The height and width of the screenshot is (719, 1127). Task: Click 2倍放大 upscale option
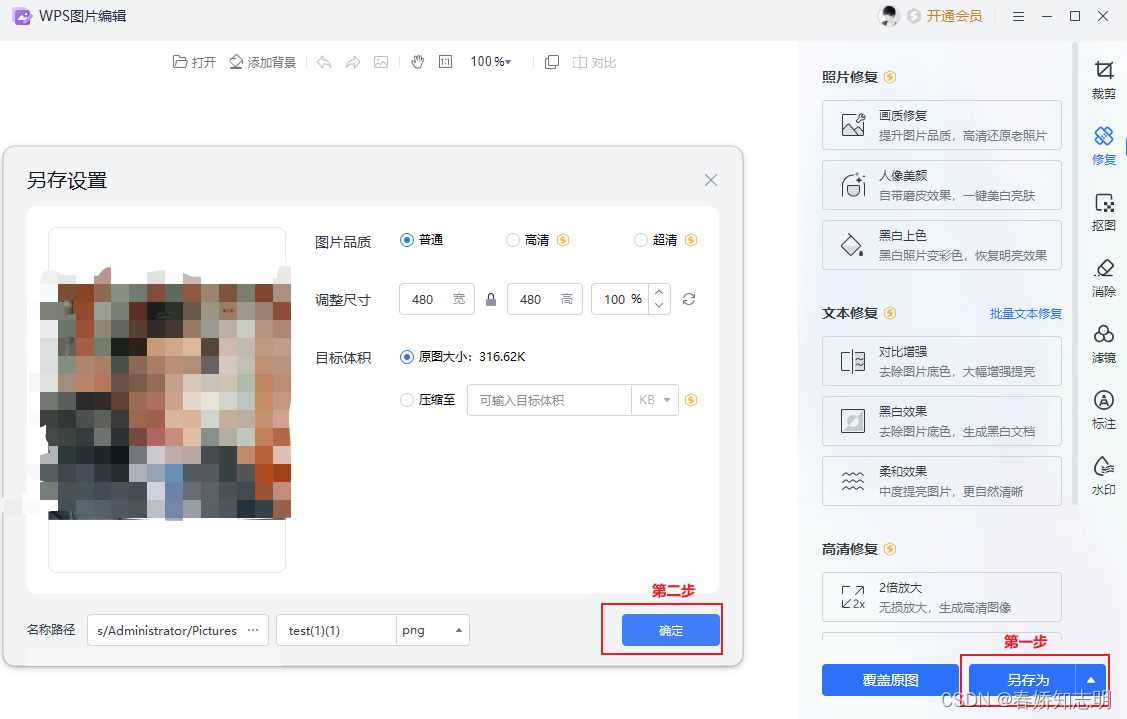942,597
